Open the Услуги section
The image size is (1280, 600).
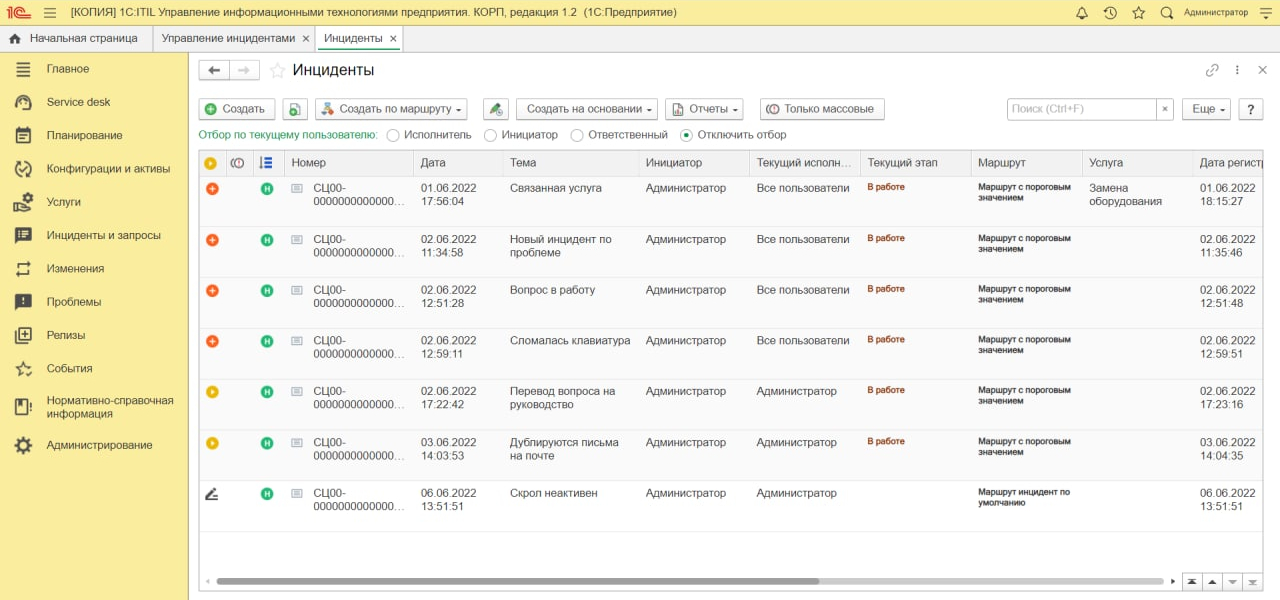tap(94, 202)
